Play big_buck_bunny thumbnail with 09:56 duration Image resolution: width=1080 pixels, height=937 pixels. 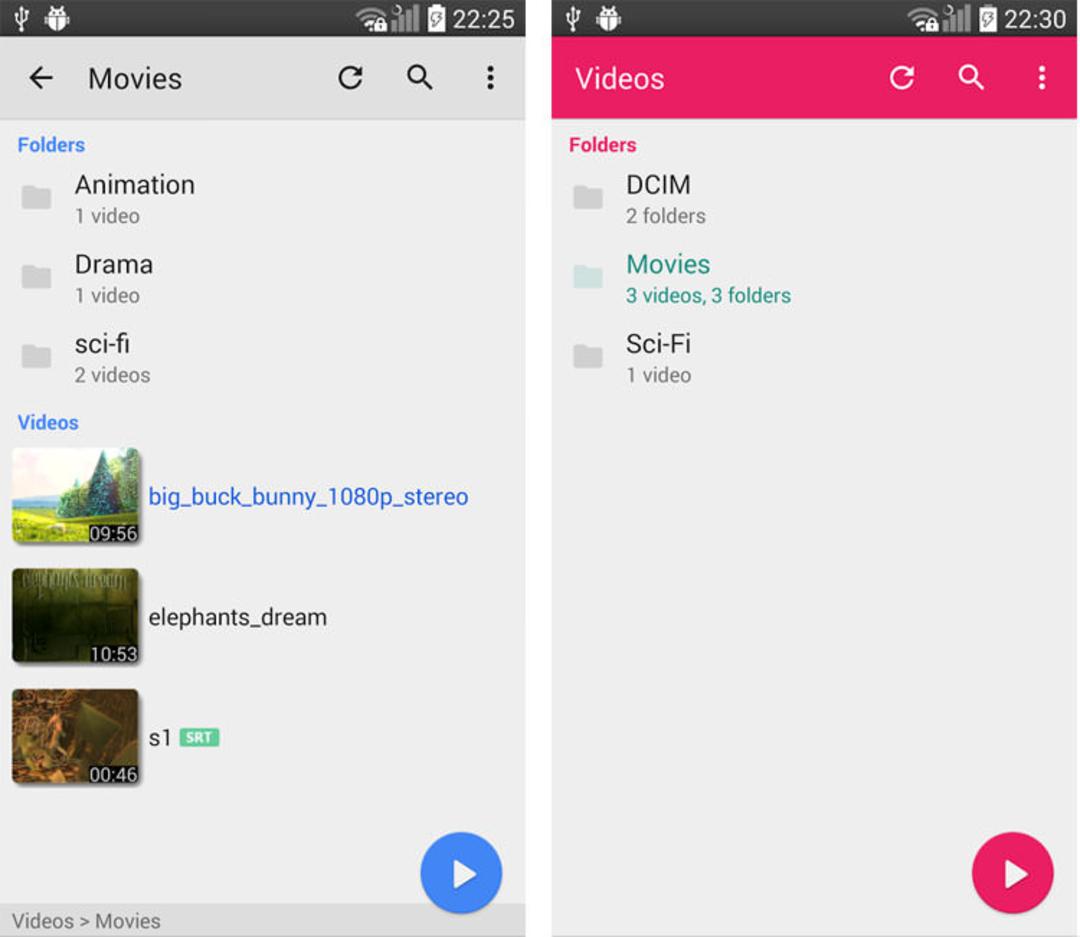(76, 495)
